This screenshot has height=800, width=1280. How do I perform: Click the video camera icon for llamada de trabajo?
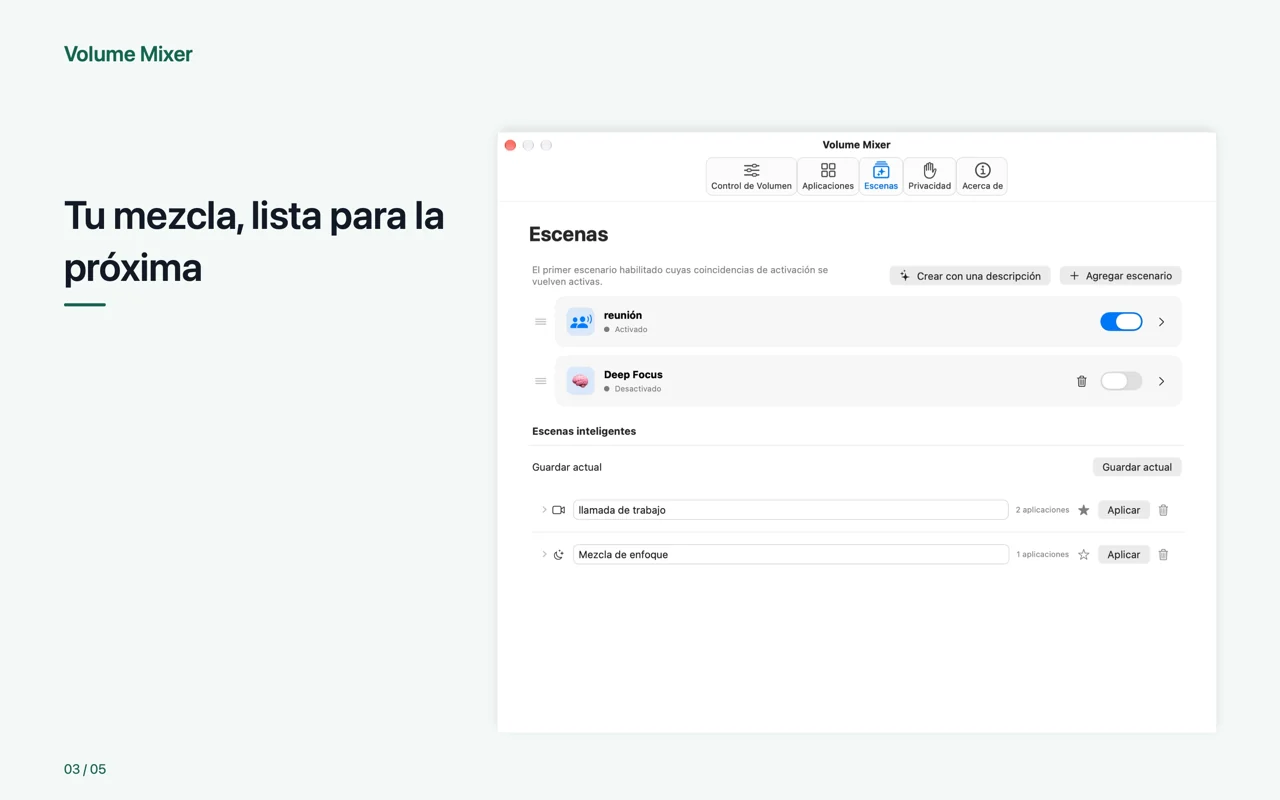click(x=558, y=510)
